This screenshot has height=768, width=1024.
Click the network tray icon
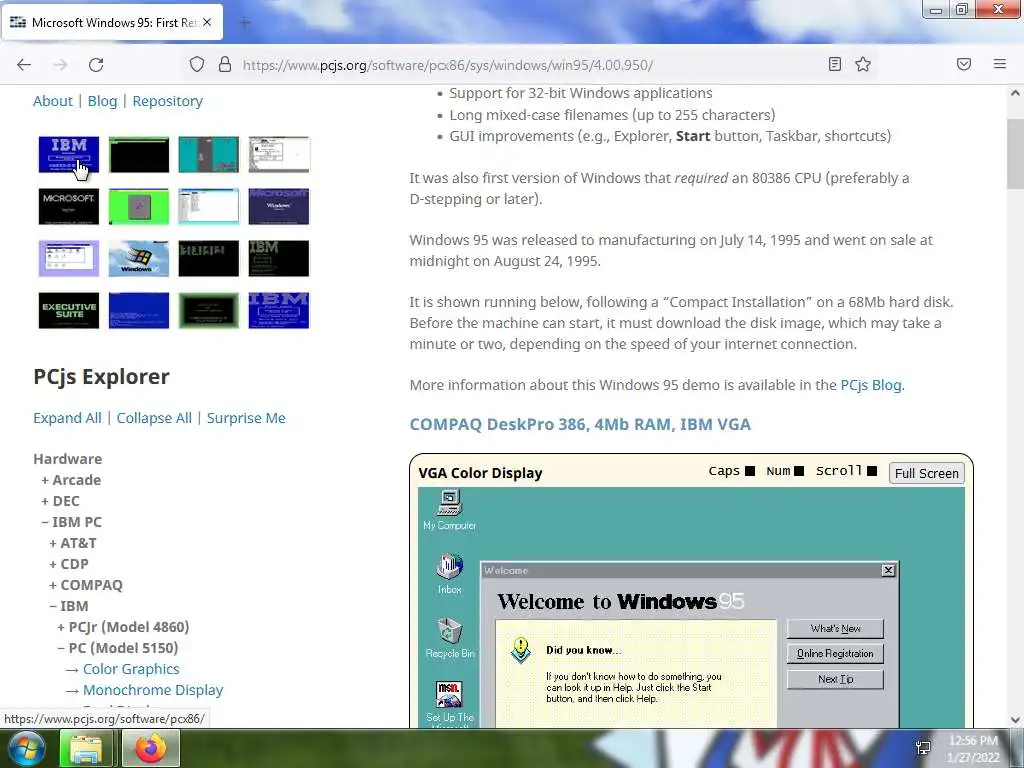pyautogui.click(x=923, y=748)
